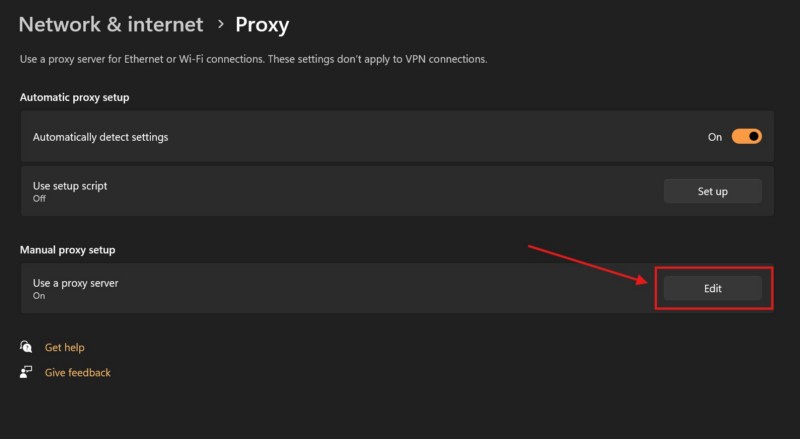Screen dimensions: 800x439
Task: Click the On status under Use a proxy server
Action: coord(39,296)
